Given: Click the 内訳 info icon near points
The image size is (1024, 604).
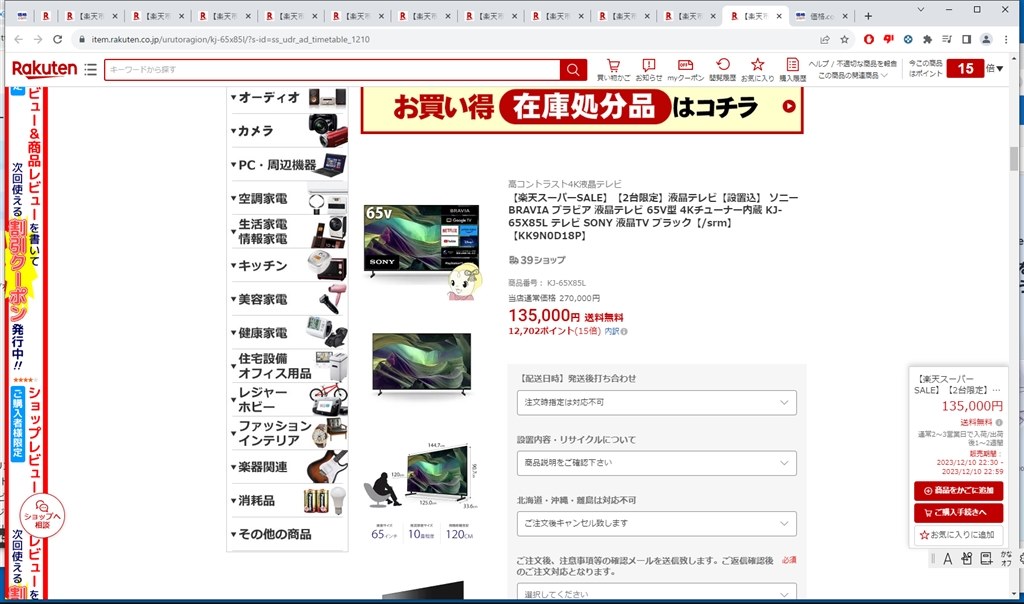Looking at the screenshot, I should click(x=624, y=332).
